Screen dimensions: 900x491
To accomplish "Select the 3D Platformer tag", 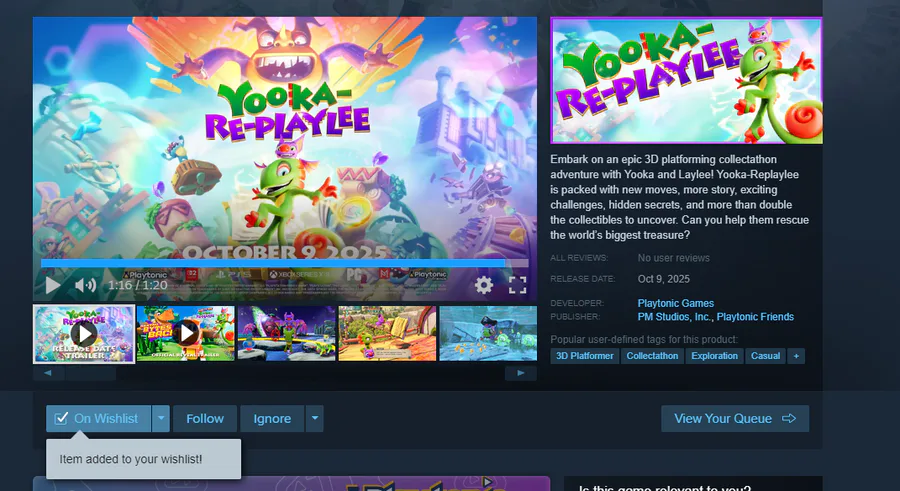I will tap(584, 356).
